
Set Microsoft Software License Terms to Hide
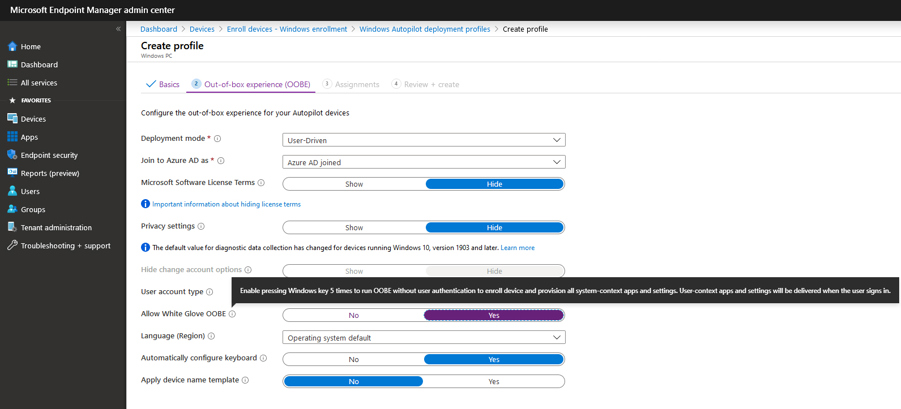tap(494, 184)
